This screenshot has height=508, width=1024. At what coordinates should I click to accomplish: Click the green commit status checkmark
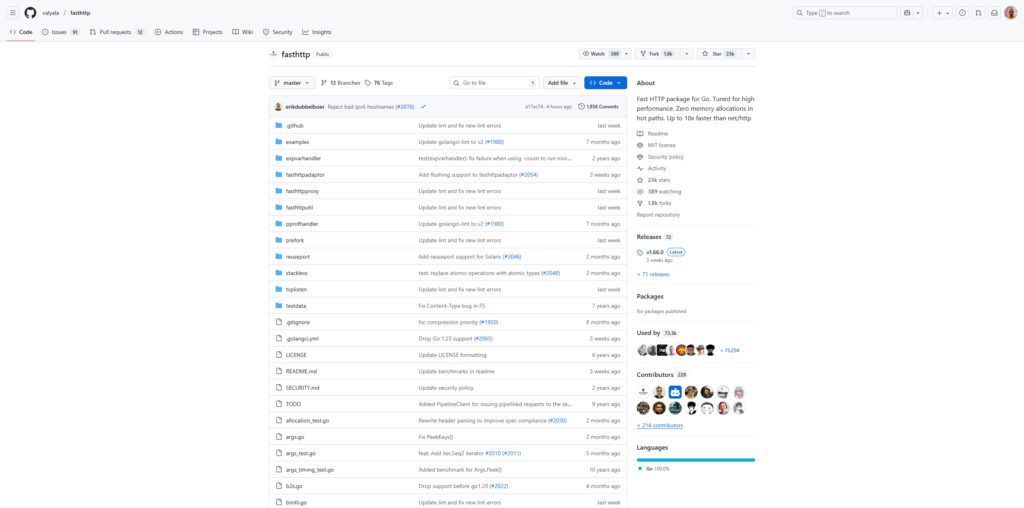click(423, 106)
